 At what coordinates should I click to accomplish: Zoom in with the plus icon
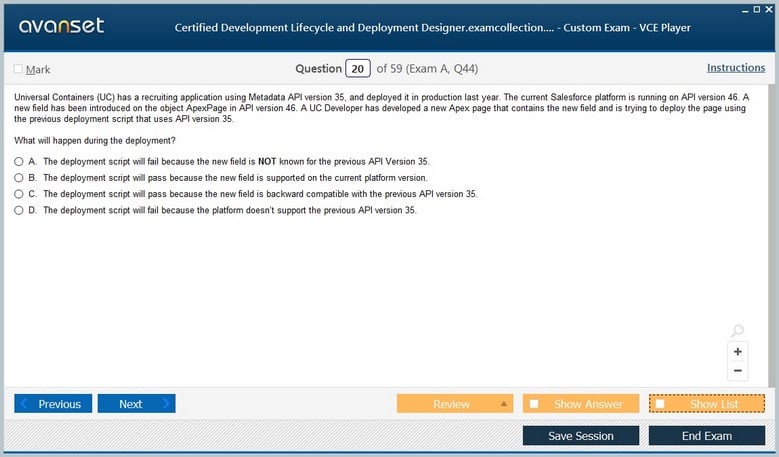point(738,352)
